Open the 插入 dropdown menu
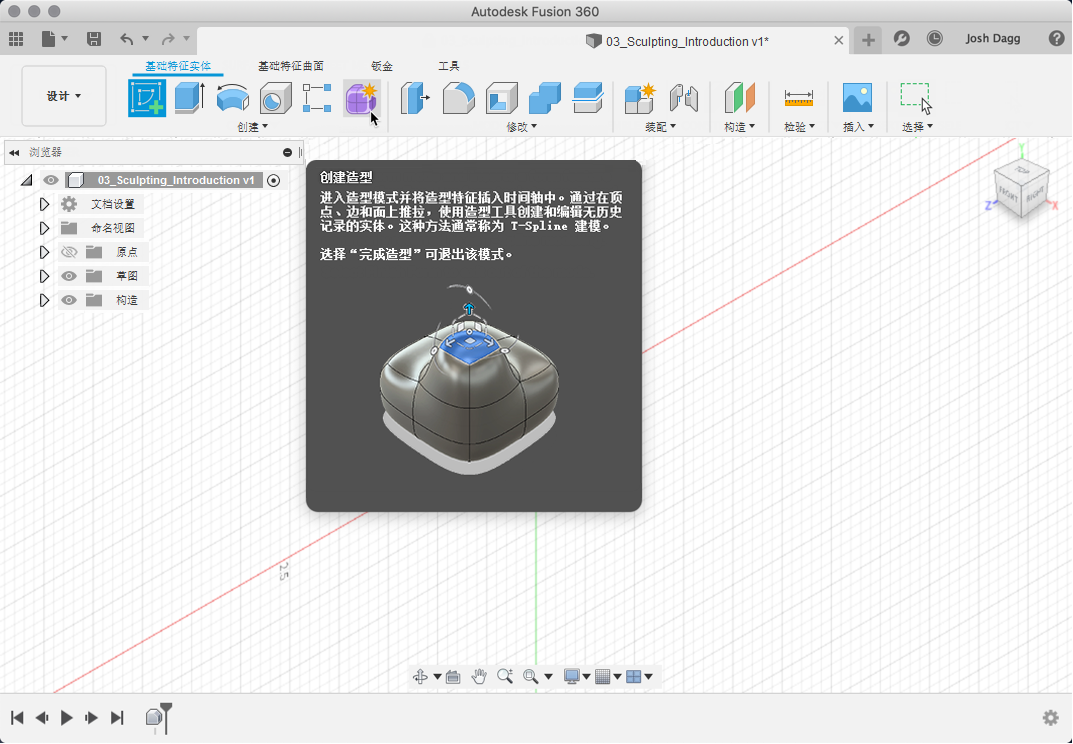 click(x=858, y=127)
